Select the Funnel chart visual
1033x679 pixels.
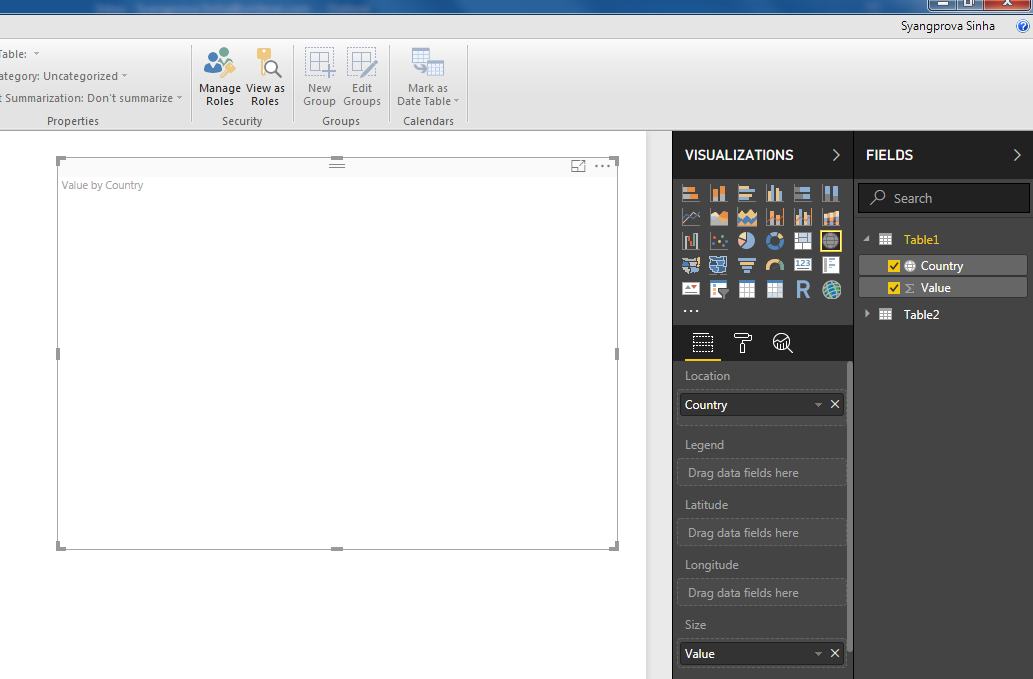click(x=746, y=265)
